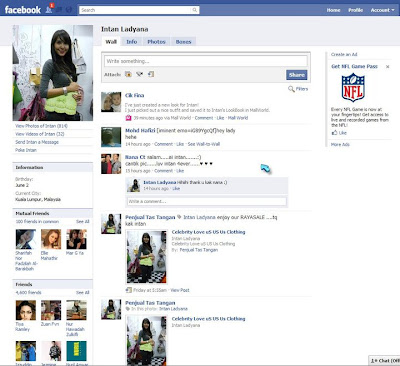The height and width of the screenshot is (366, 400).
Task: Open messages icon in top bar
Action: [60, 10]
